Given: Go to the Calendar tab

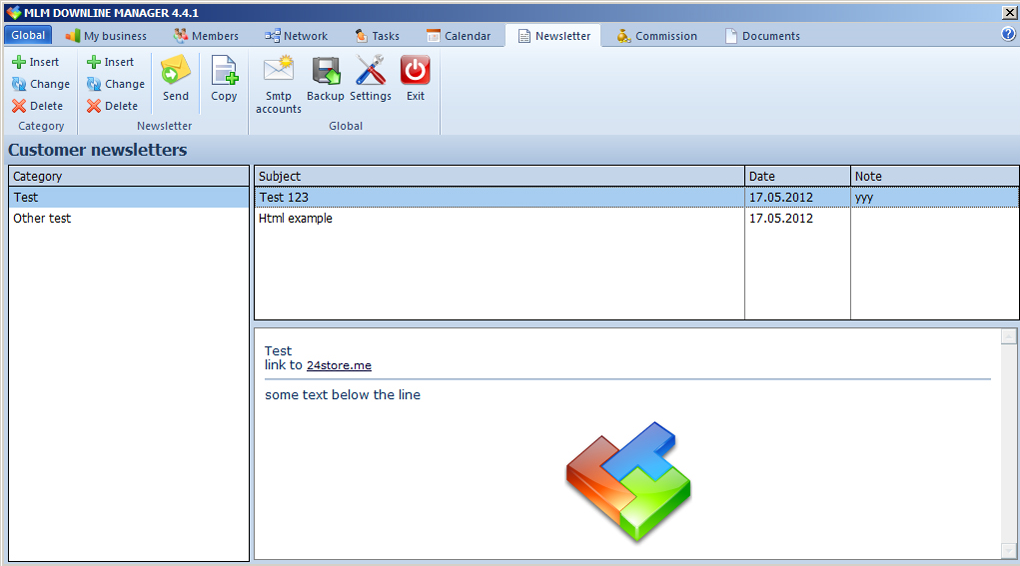Looking at the screenshot, I should 459,36.
